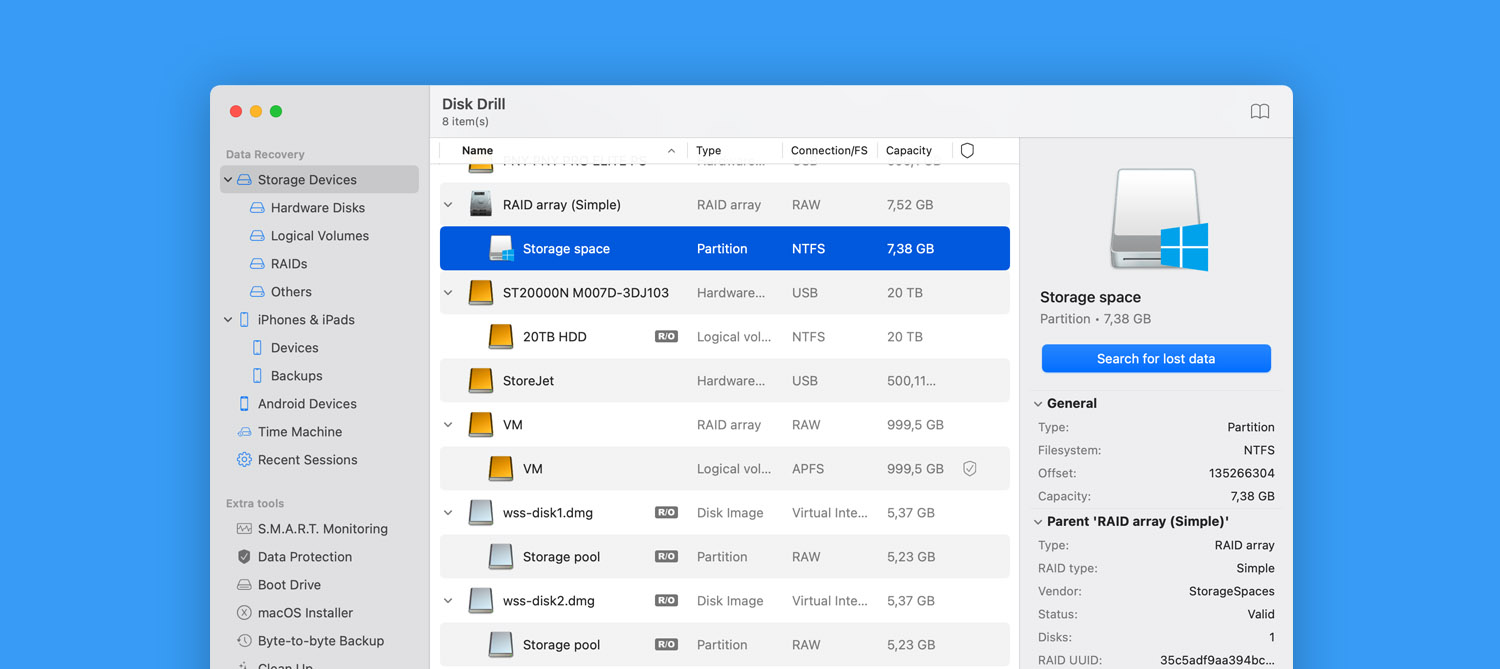This screenshot has width=1500, height=669.
Task: Select the RAIDs sidebar entry
Action: [x=288, y=263]
